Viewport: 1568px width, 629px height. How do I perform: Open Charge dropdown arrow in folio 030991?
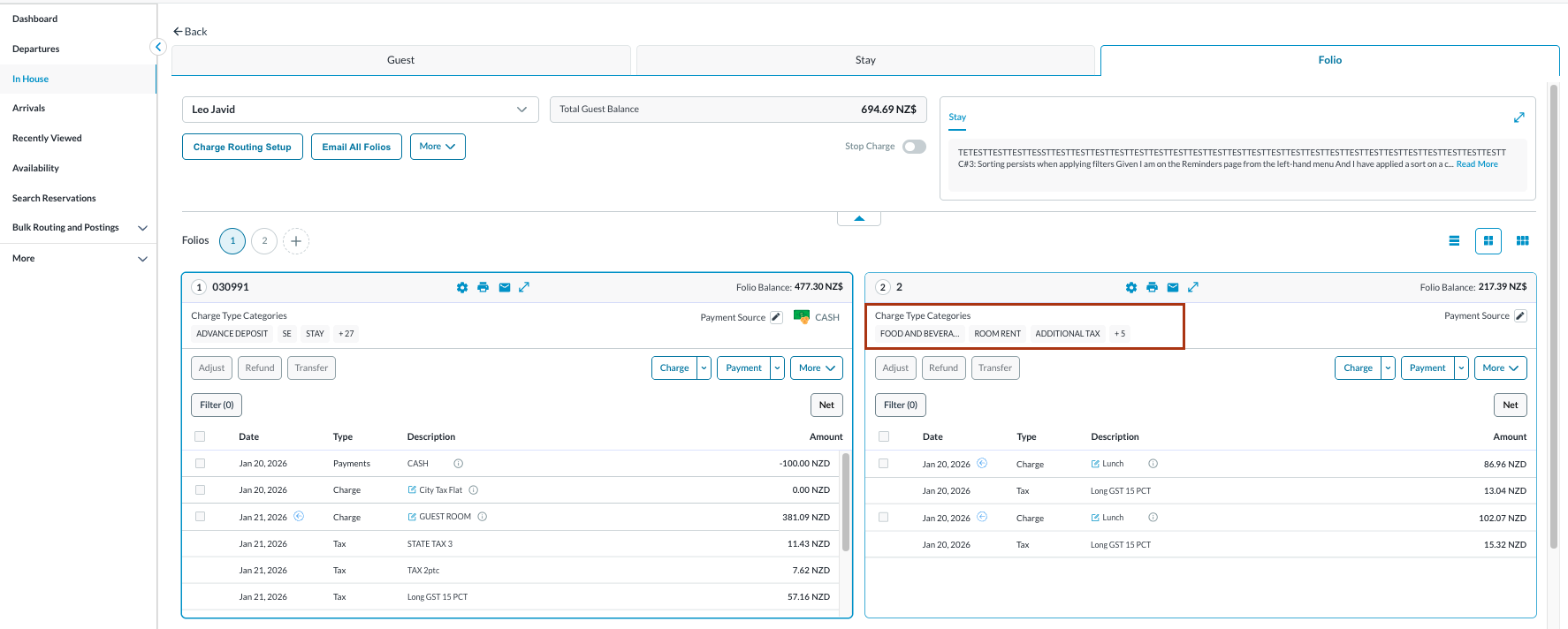(x=704, y=368)
